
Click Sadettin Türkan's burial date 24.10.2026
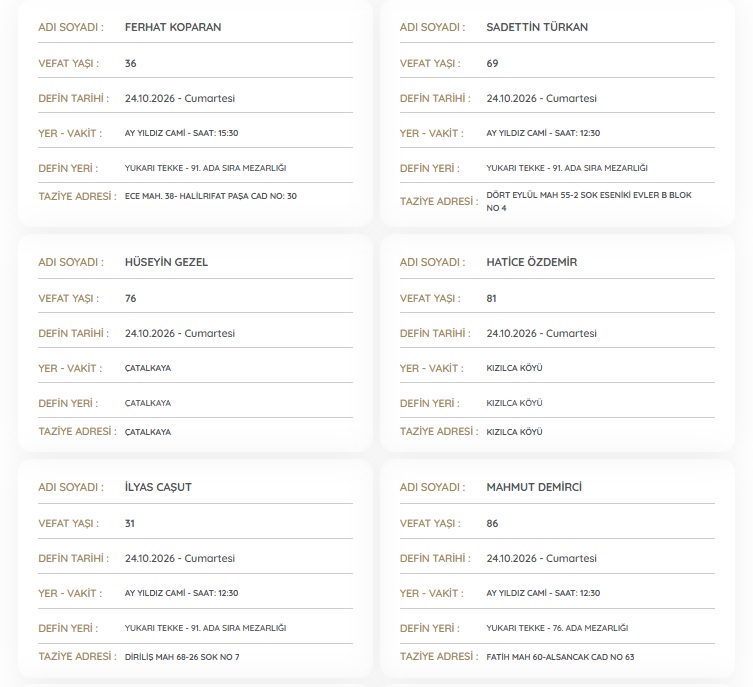tap(511, 98)
